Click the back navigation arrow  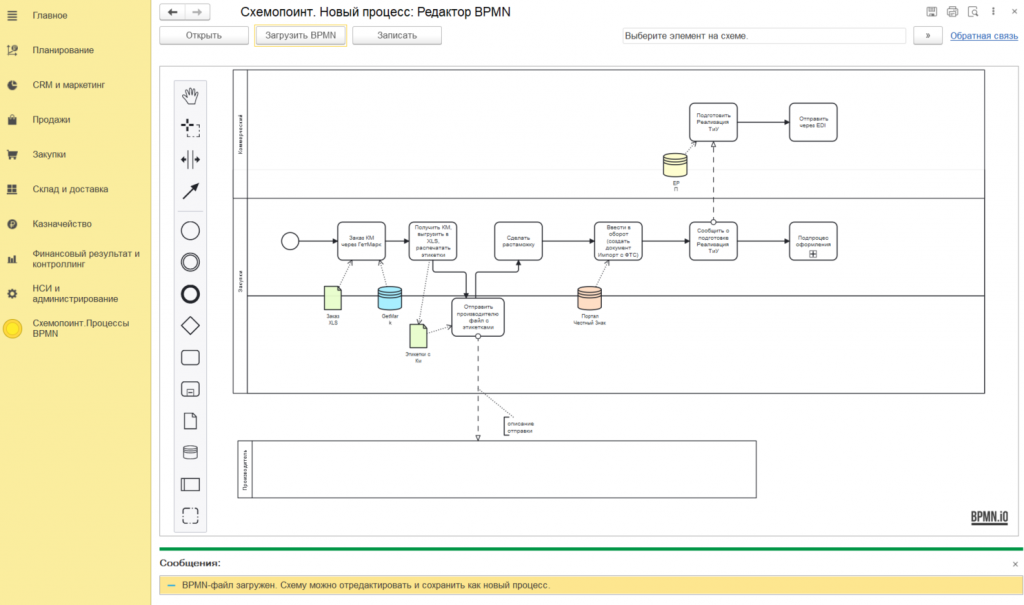click(172, 12)
